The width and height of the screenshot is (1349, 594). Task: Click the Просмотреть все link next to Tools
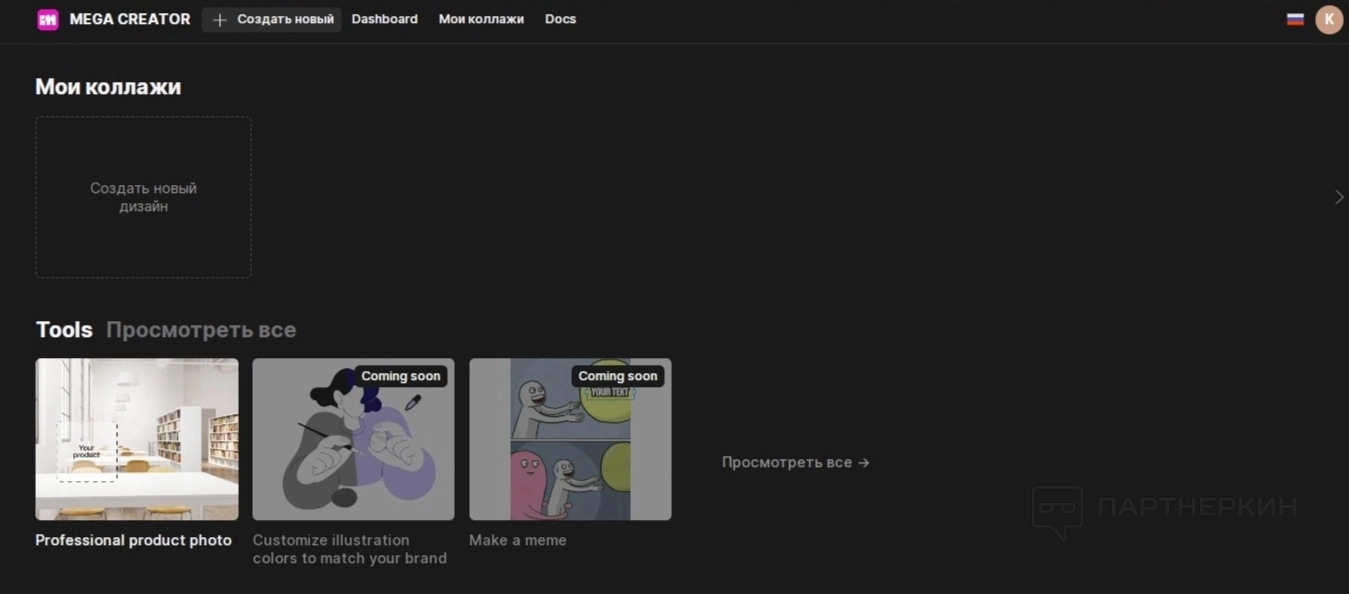[x=201, y=330]
